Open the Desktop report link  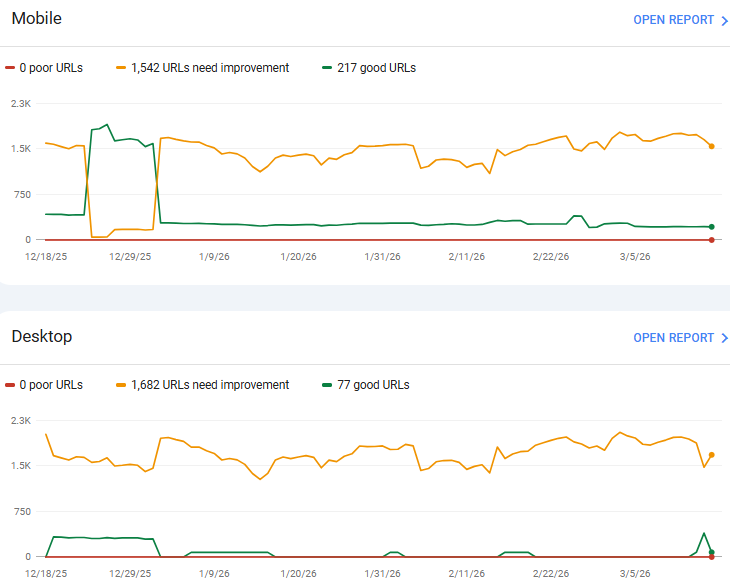coord(673,338)
